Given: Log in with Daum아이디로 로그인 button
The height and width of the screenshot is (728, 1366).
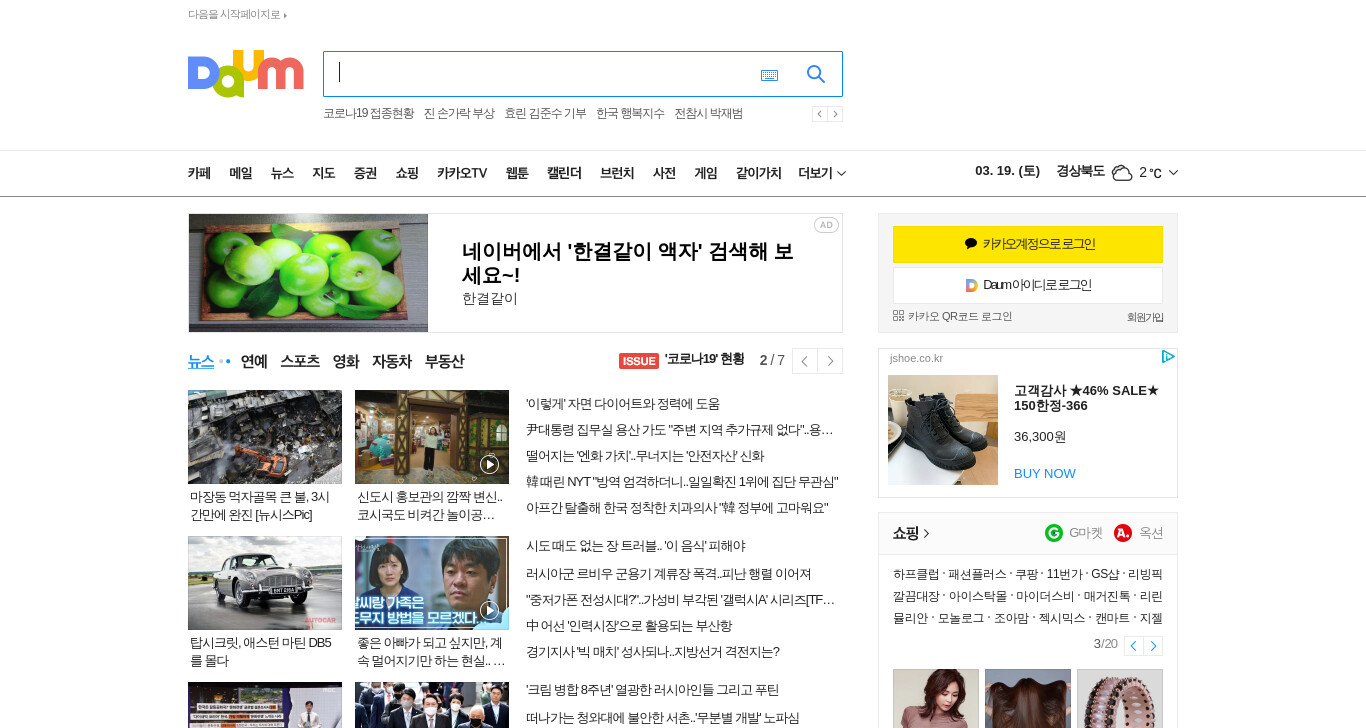Looking at the screenshot, I should (x=1028, y=285).
